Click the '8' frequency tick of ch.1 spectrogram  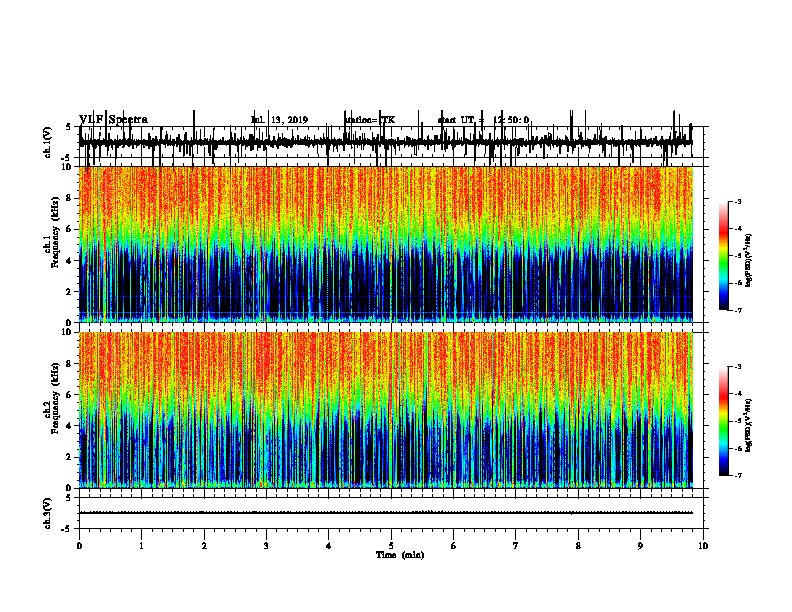pyautogui.click(x=70, y=198)
